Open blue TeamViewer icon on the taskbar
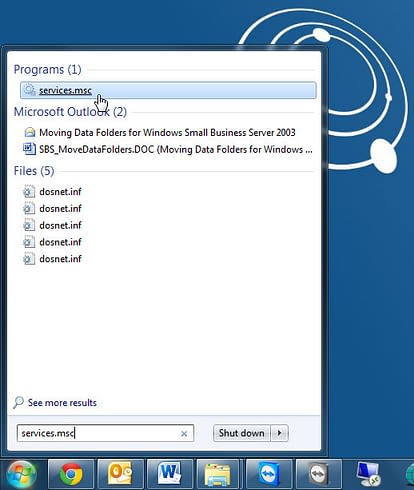This screenshot has width=414, height=490. pyautogui.click(x=269, y=474)
